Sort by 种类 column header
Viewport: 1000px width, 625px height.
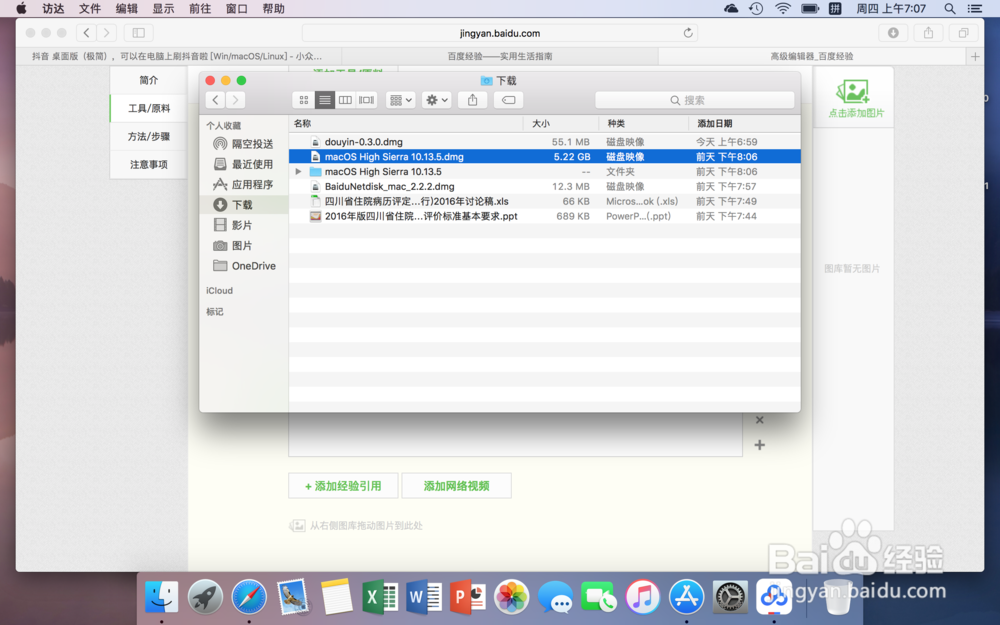[643, 123]
